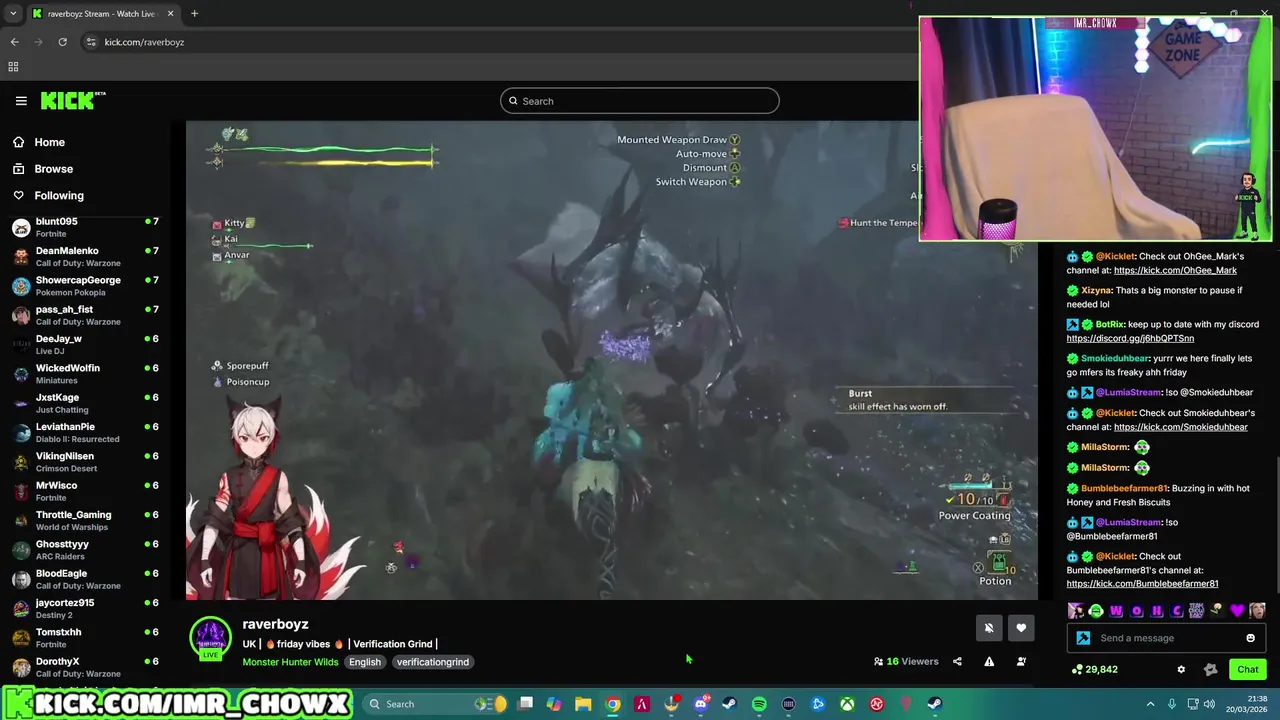Open Browse in the sidebar
This screenshot has height=720, width=1280.
click(x=53, y=169)
